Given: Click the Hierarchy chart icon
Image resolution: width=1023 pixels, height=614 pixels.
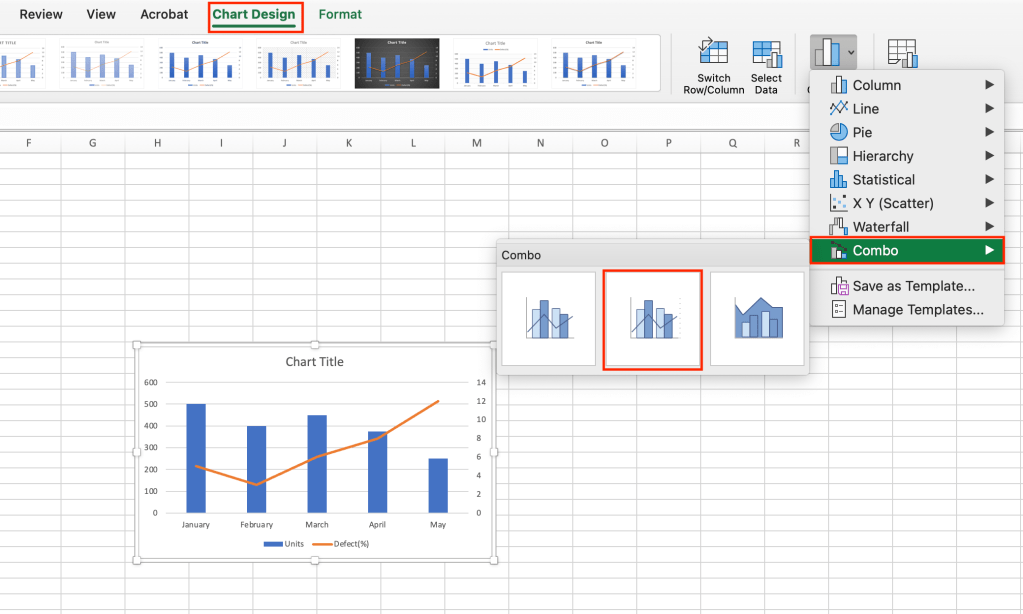Looking at the screenshot, I should coord(838,155).
